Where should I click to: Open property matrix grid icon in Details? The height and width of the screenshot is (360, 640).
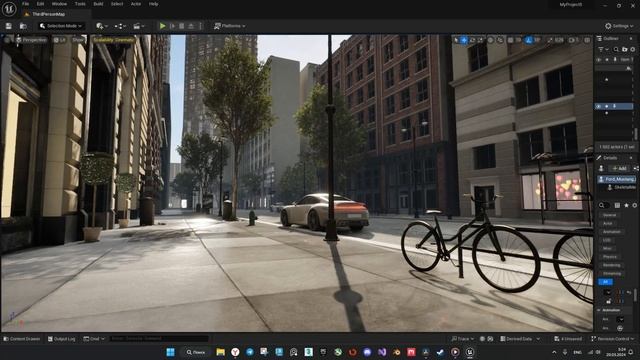617,205
